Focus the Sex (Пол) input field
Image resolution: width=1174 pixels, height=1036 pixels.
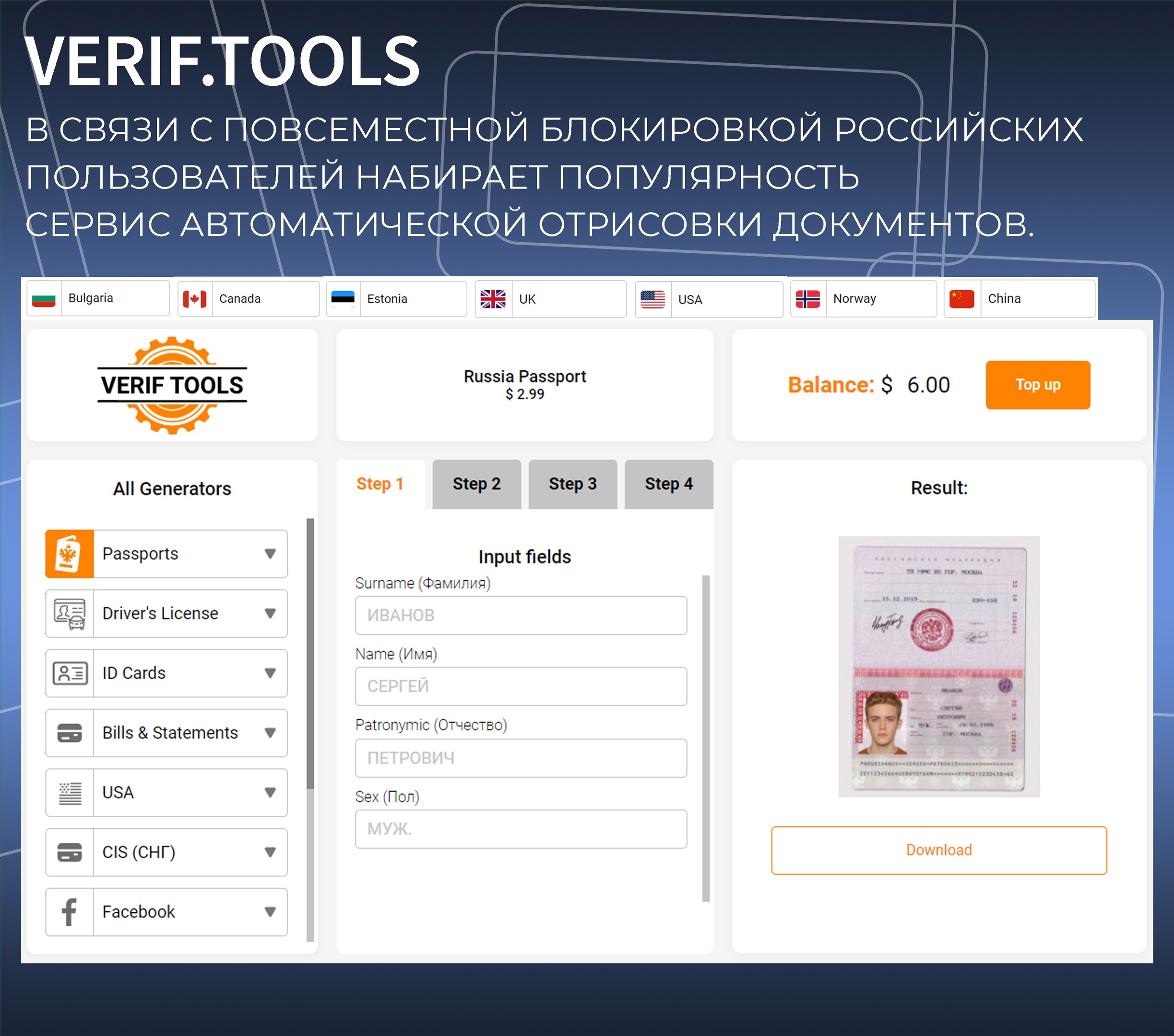click(x=521, y=829)
